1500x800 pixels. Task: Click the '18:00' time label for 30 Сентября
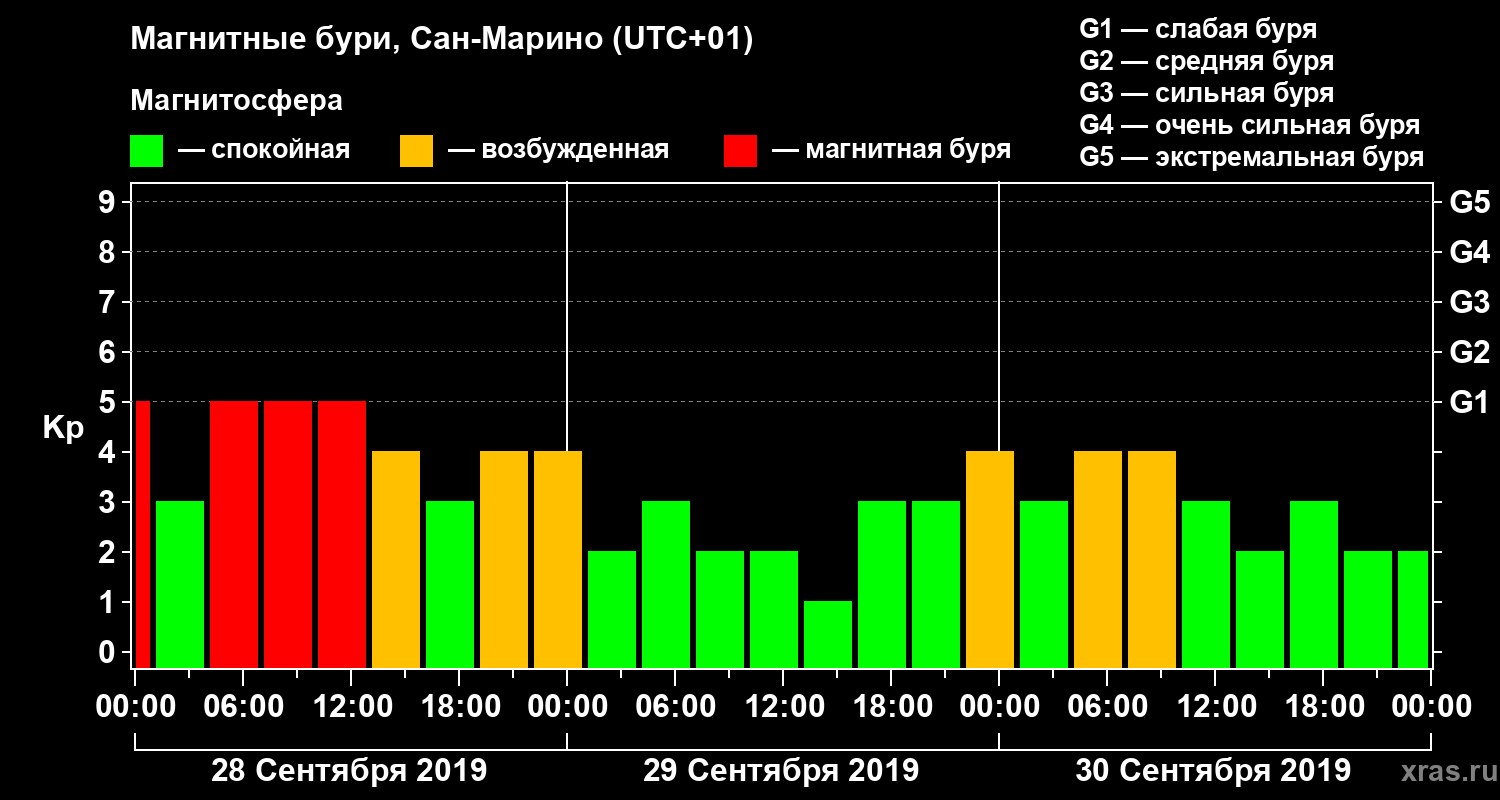point(1323,706)
